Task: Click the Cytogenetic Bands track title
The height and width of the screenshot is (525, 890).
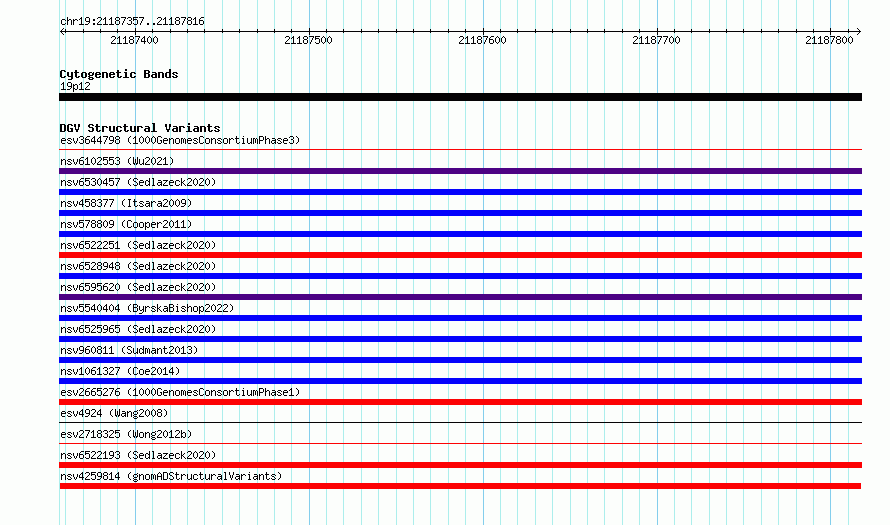Action: coord(119,74)
